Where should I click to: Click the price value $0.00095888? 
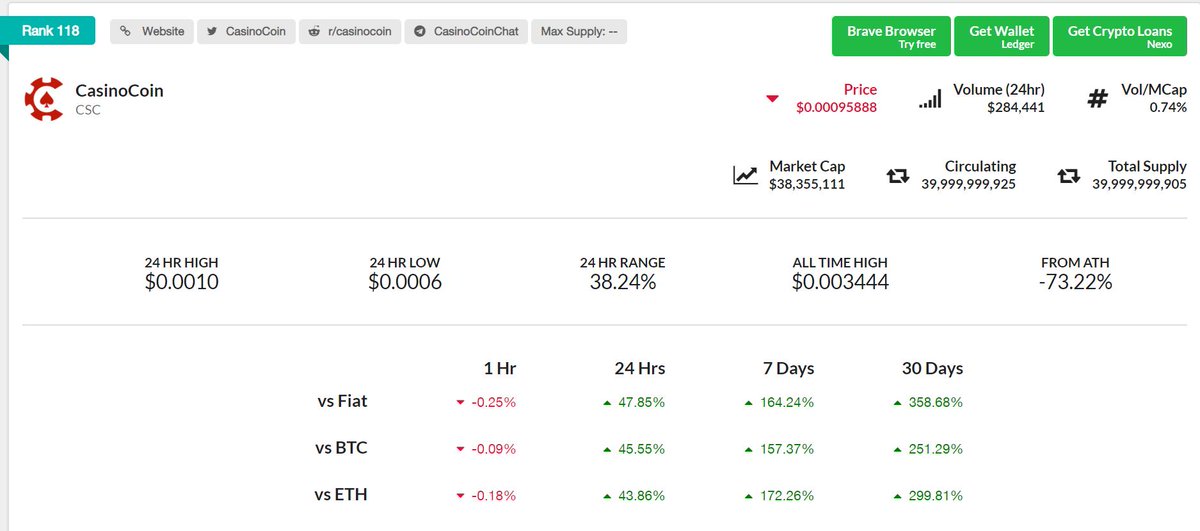click(x=836, y=107)
